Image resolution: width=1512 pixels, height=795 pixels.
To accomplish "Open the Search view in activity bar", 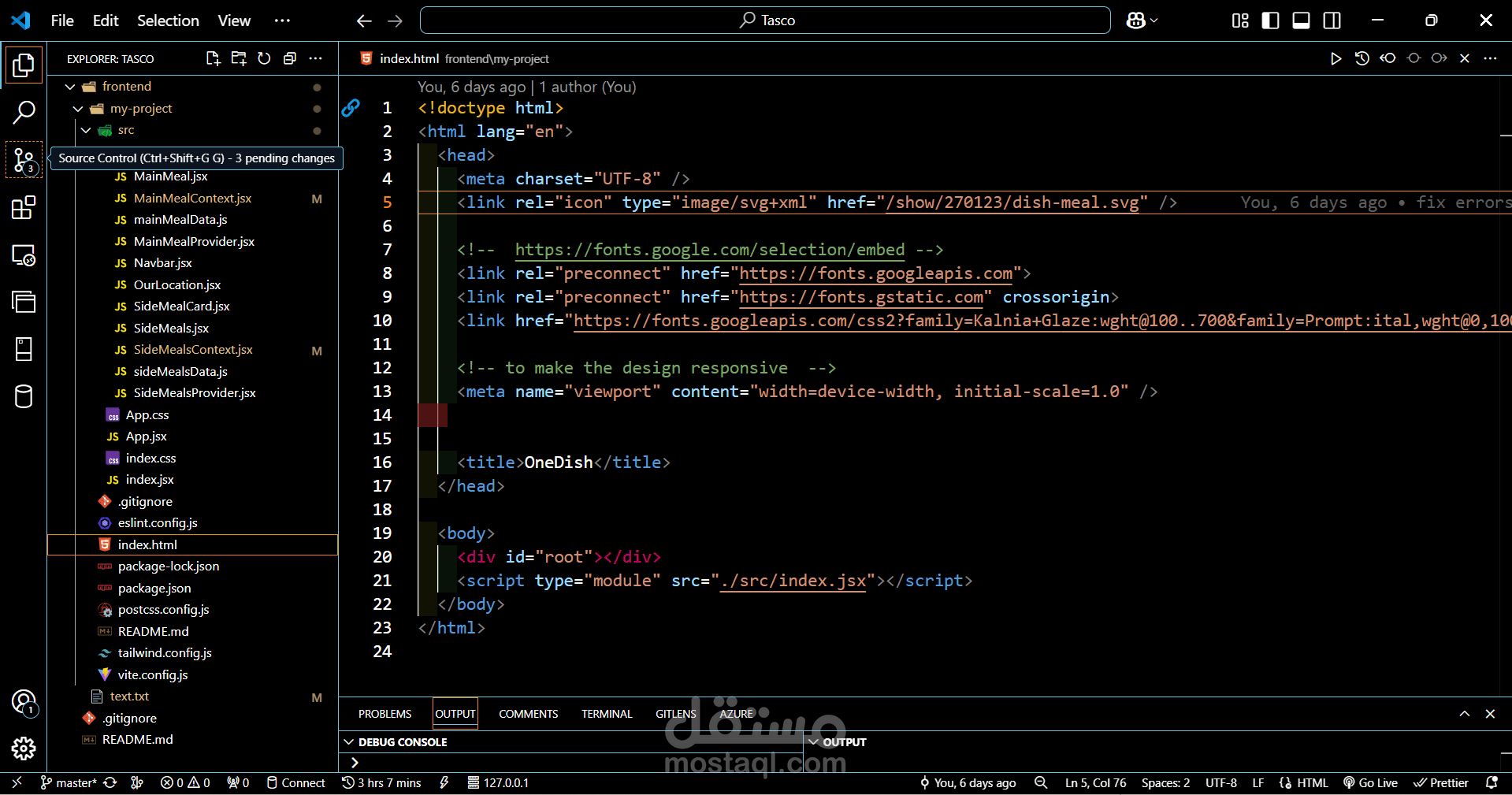I will tap(24, 113).
